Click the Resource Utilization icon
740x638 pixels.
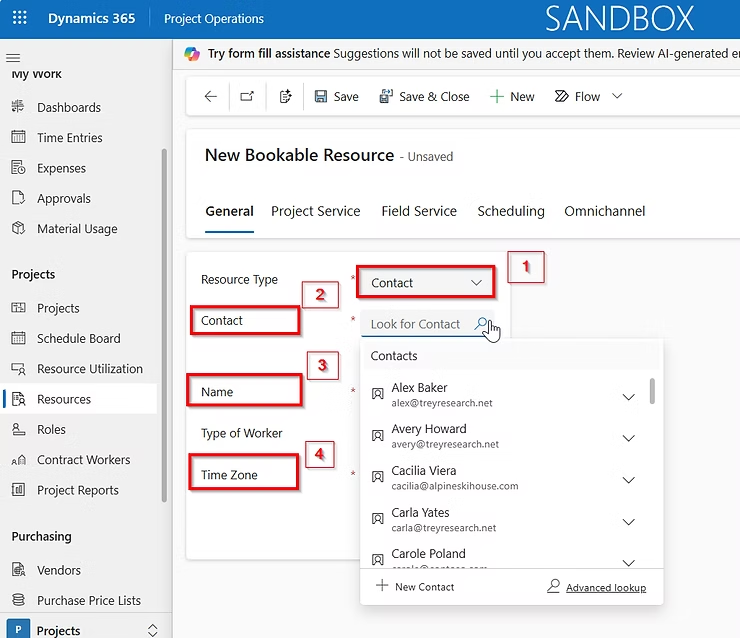point(18,369)
